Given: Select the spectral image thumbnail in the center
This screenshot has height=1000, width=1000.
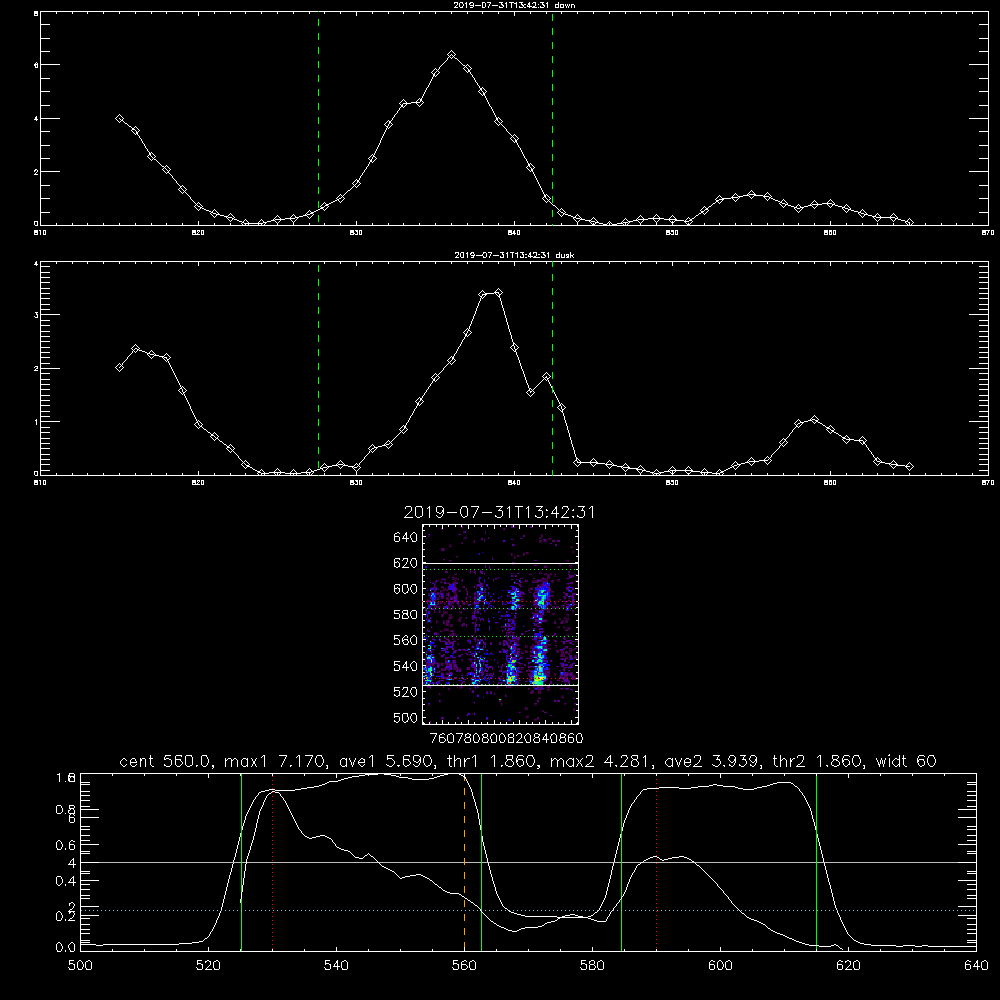Looking at the screenshot, I should click(500, 624).
